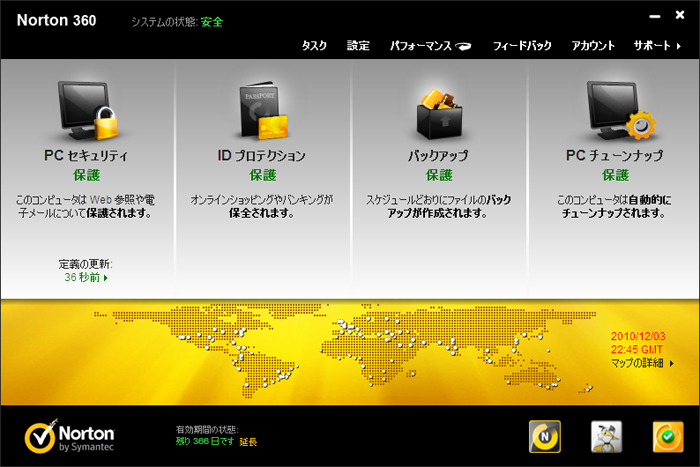This screenshot has height=467, width=700.
Task: Click the 36 秒前 definition update link
Action: click(x=86, y=277)
